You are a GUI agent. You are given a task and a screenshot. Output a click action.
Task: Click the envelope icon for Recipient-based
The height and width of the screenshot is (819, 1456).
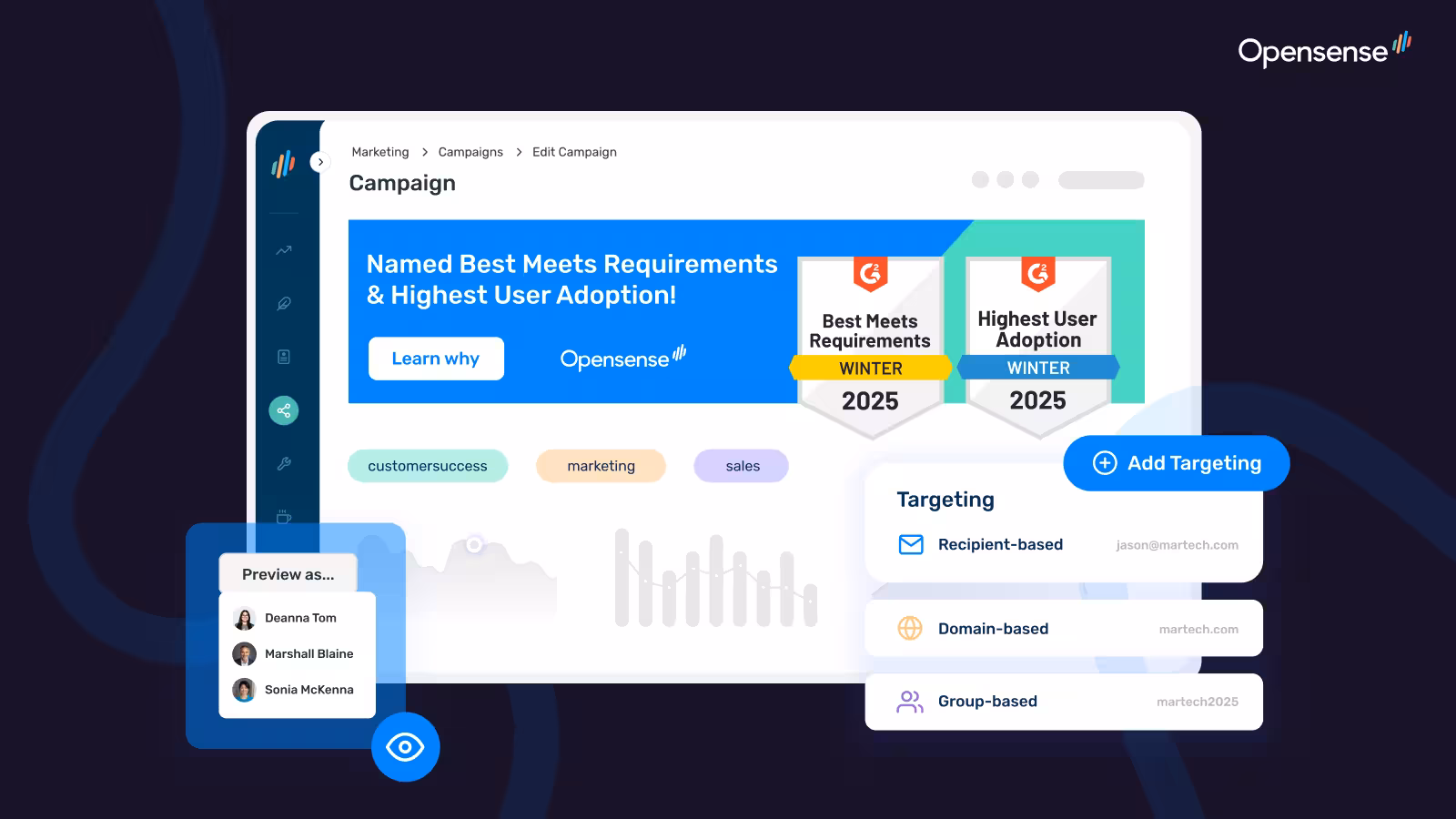click(911, 544)
